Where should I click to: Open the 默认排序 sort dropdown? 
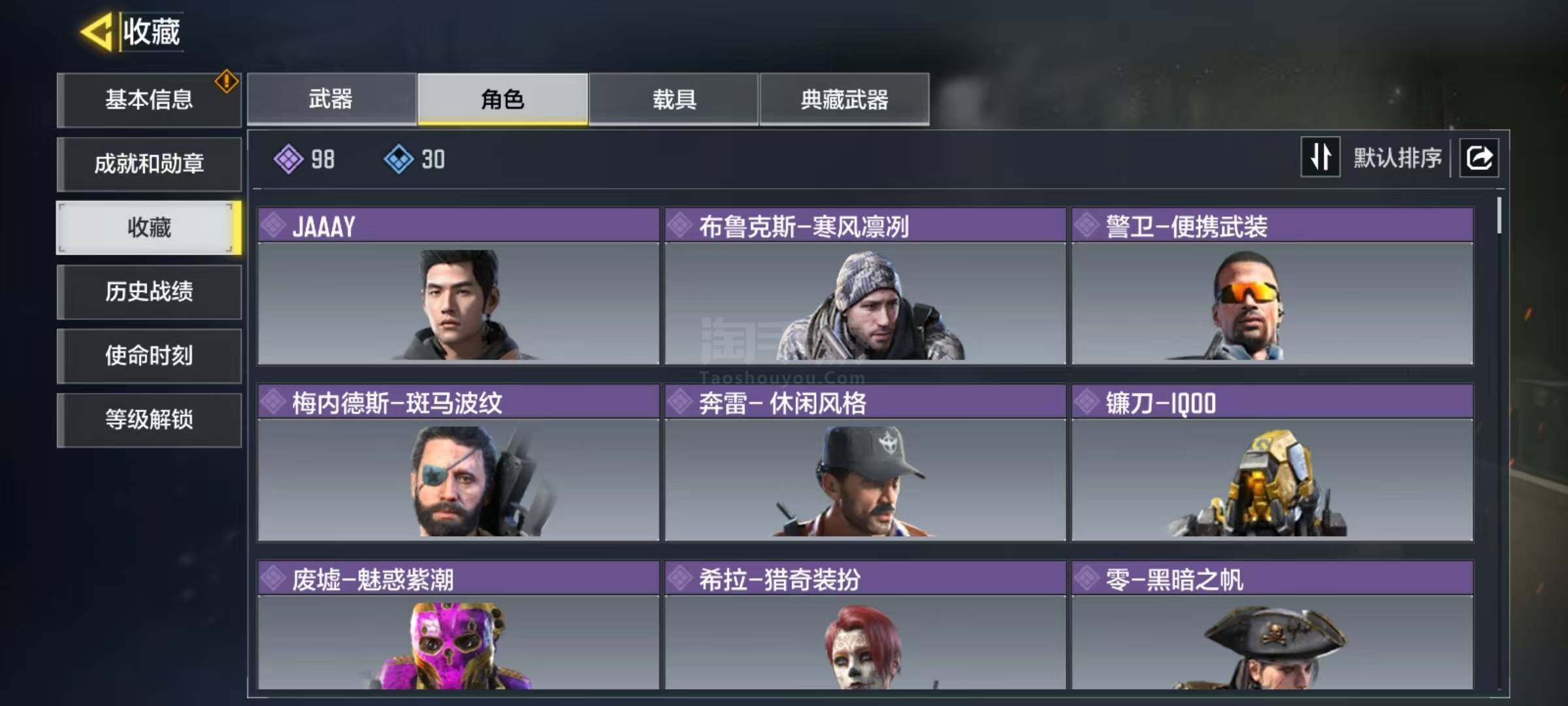(1397, 158)
